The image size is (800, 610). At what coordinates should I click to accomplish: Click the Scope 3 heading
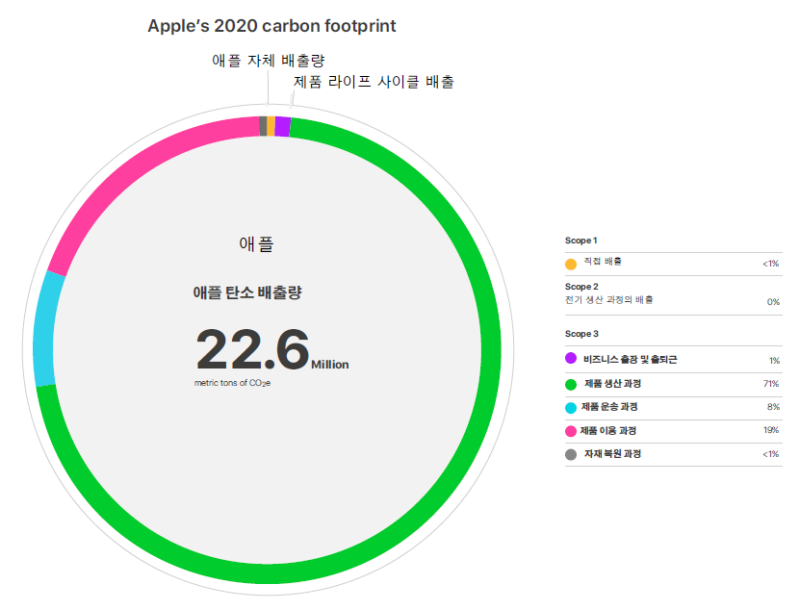point(581,333)
